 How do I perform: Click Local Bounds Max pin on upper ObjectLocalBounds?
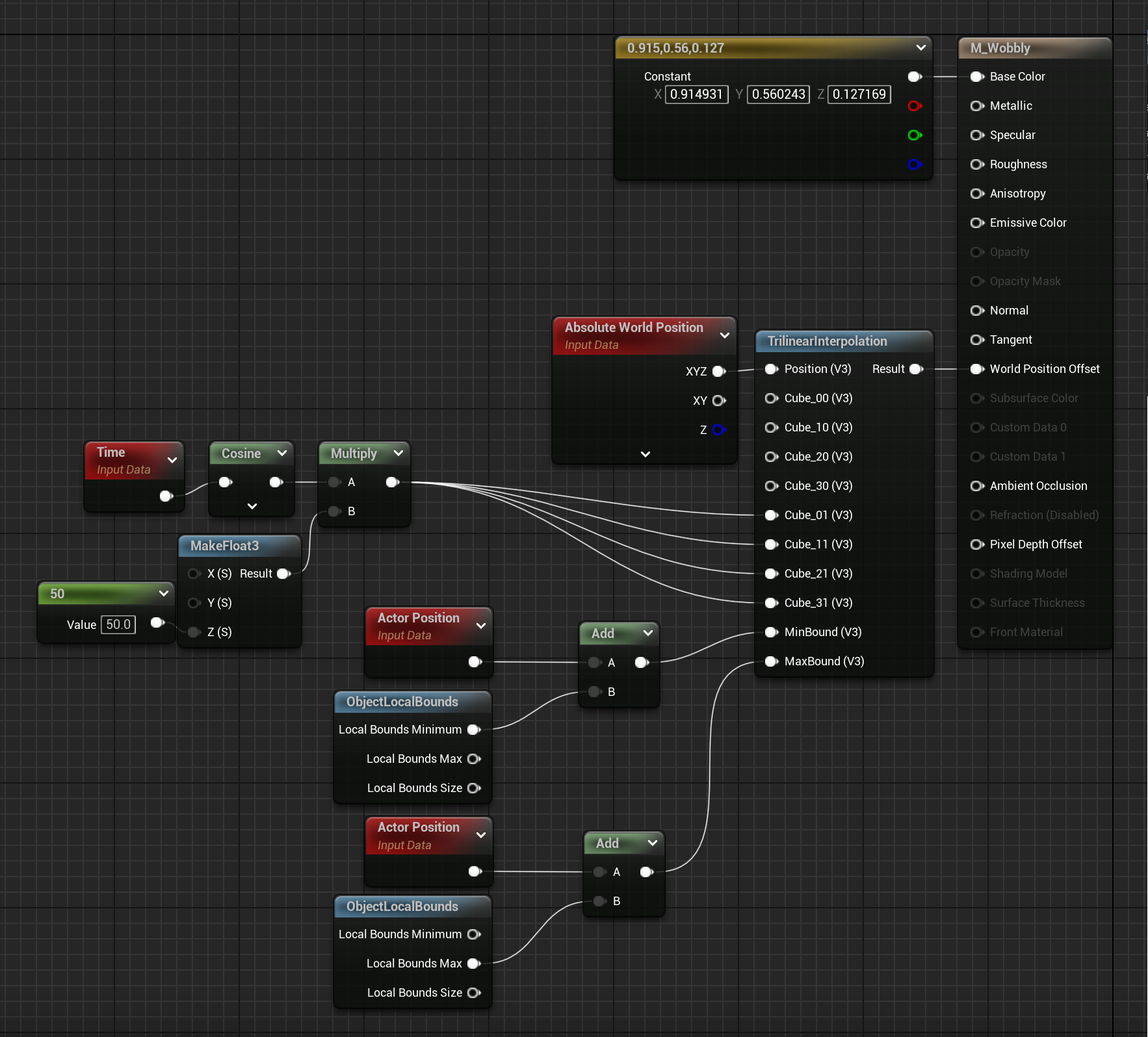point(475,759)
